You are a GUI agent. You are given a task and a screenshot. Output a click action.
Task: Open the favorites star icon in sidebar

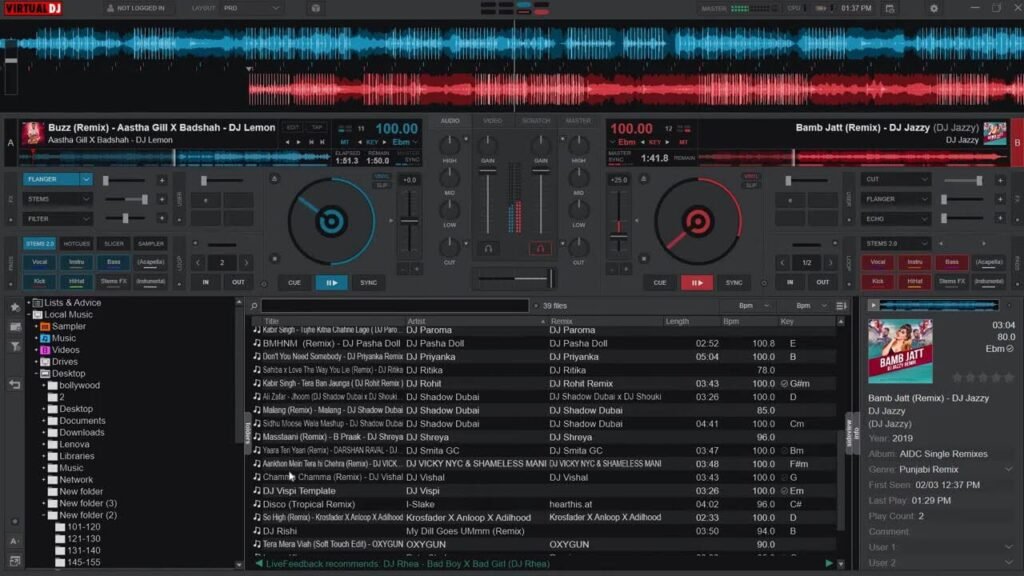15,307
